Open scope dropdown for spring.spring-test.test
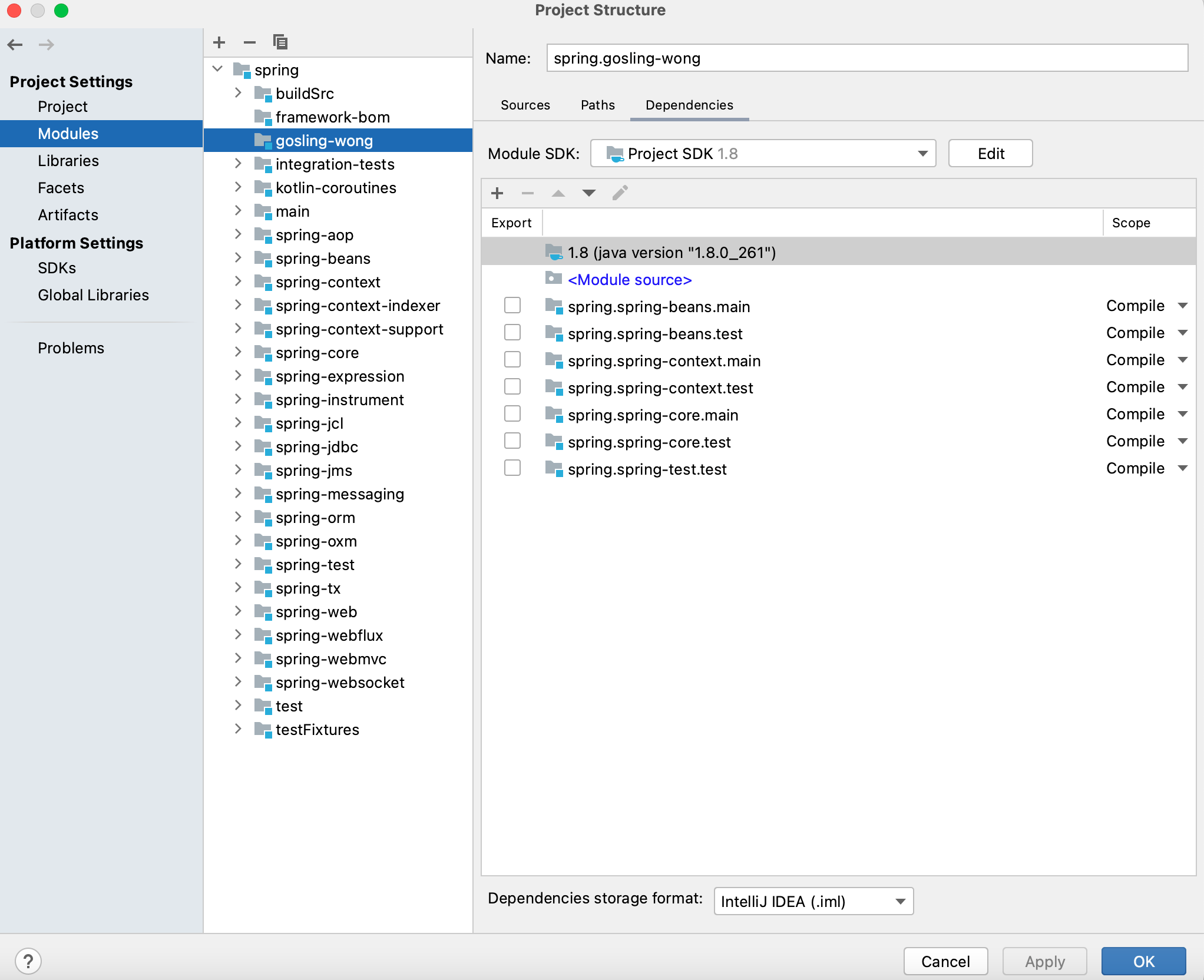The height and width of the screenshot is (980, 1204). 1182,468
